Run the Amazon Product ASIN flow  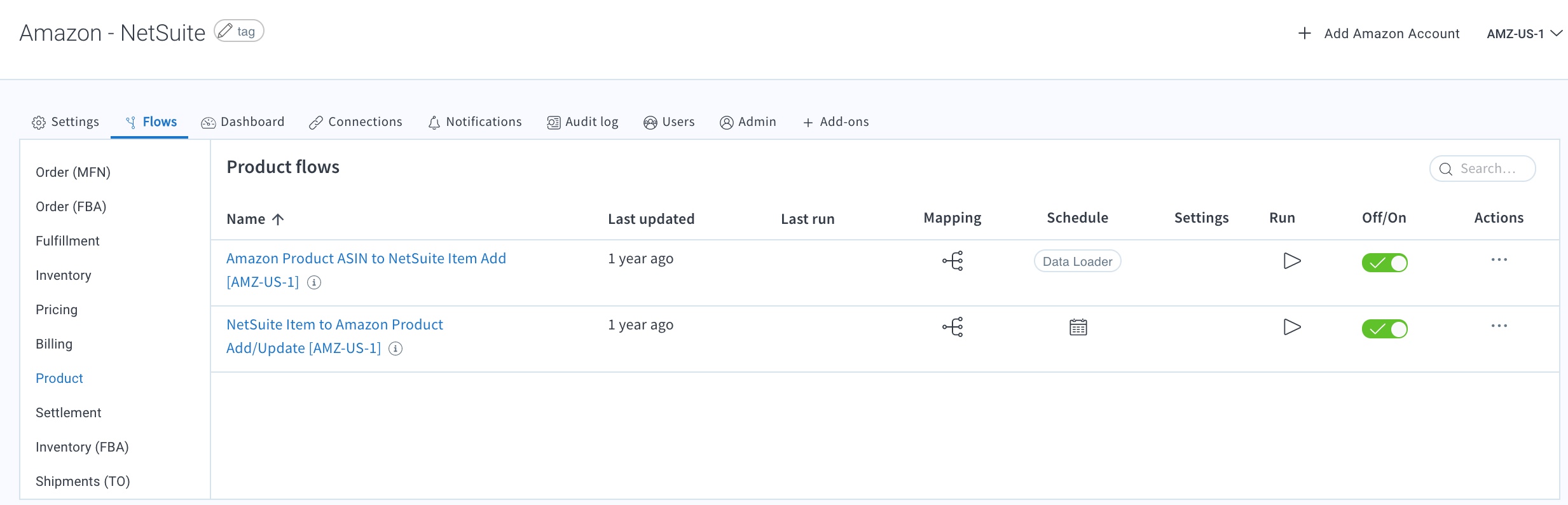tap(1292, 261)
